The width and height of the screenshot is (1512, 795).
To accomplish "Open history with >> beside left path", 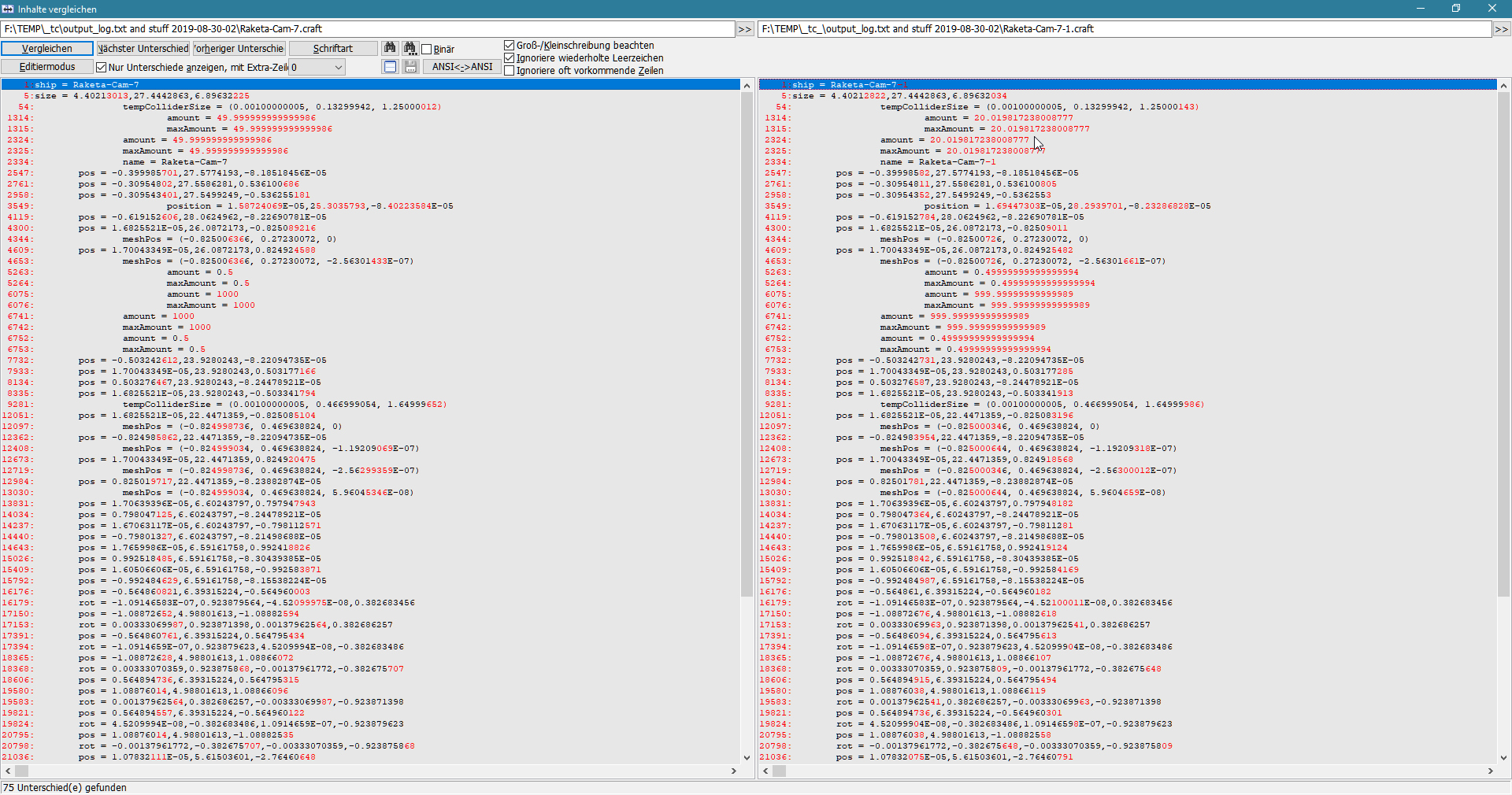I will [x=743, y=28].
